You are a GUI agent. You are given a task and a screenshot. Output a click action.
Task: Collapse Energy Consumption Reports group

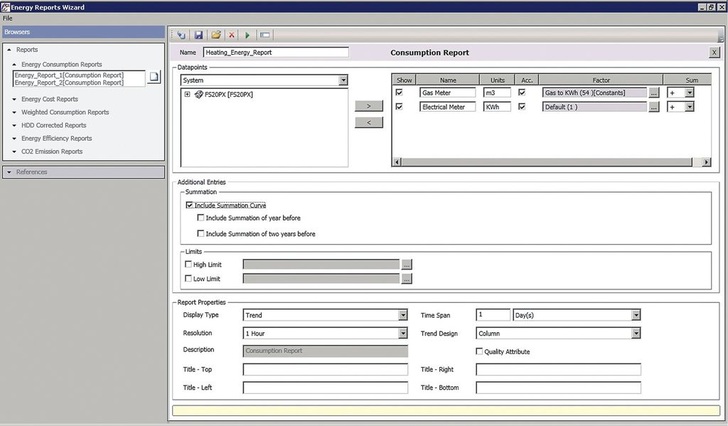click(14, 65)
